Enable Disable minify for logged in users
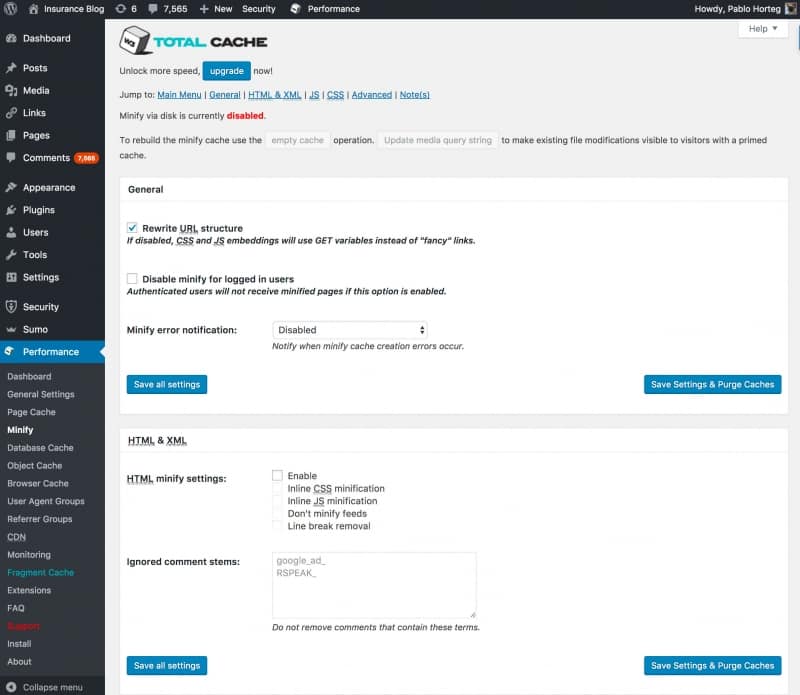Screen dimensions: 800x695 131,278
